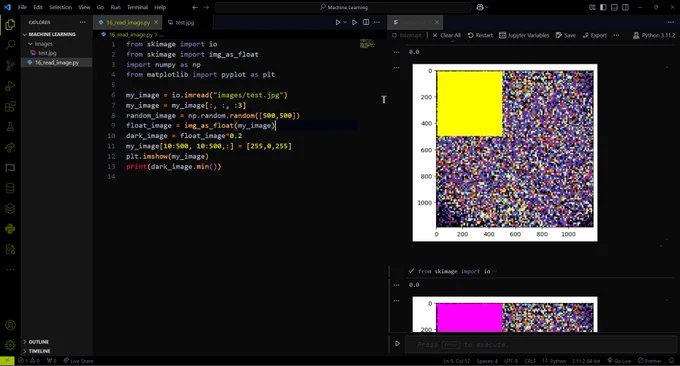Go back in navigation history
Image resolution: width=680 pixels, height=366 pixels.
tap(195, 7)
